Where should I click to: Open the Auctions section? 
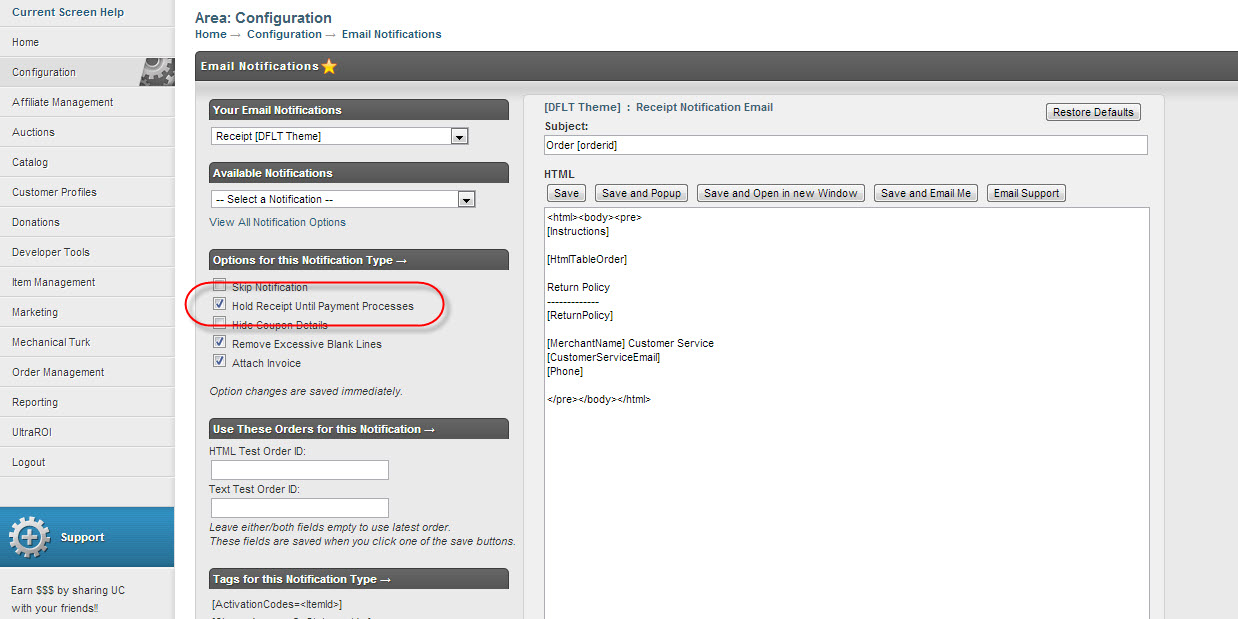[x=87, y=132]
